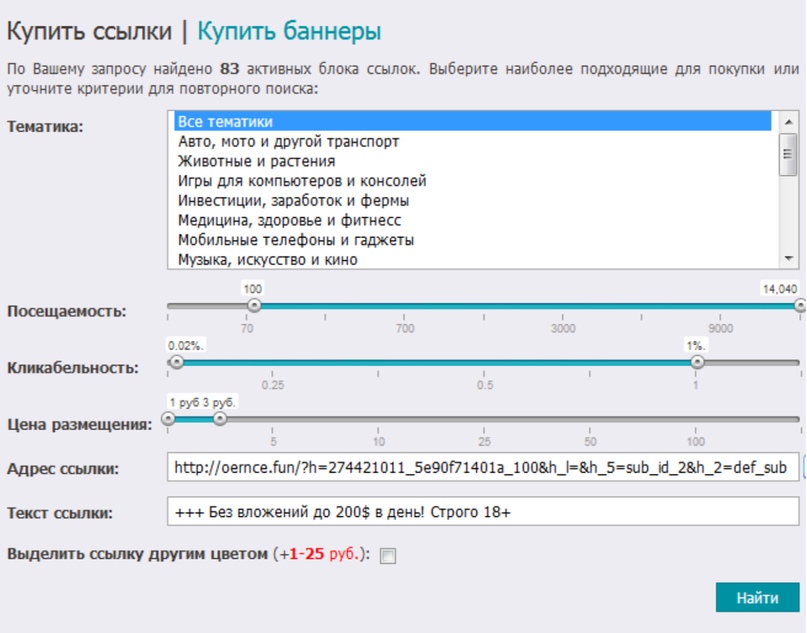Pick Игры для компьютеров и консолей topic

point(302,181)
